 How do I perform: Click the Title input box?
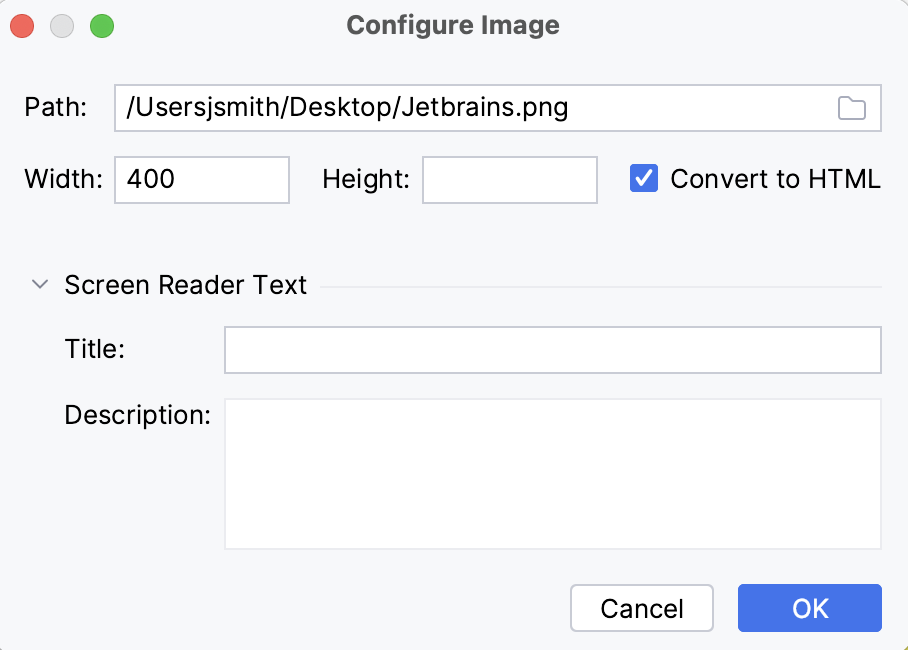click(552, 349)
